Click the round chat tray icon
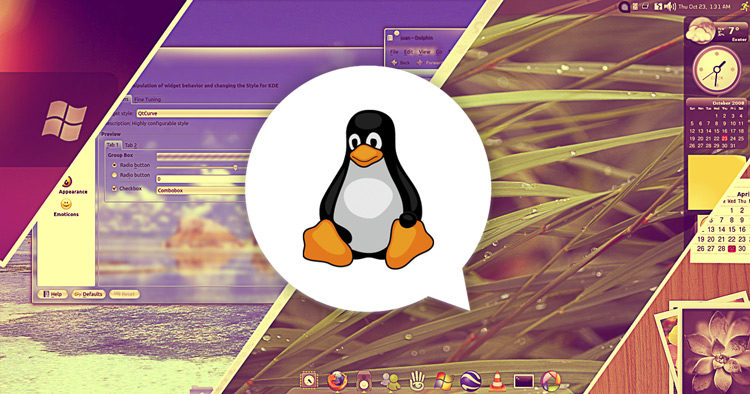 [624, 7]
